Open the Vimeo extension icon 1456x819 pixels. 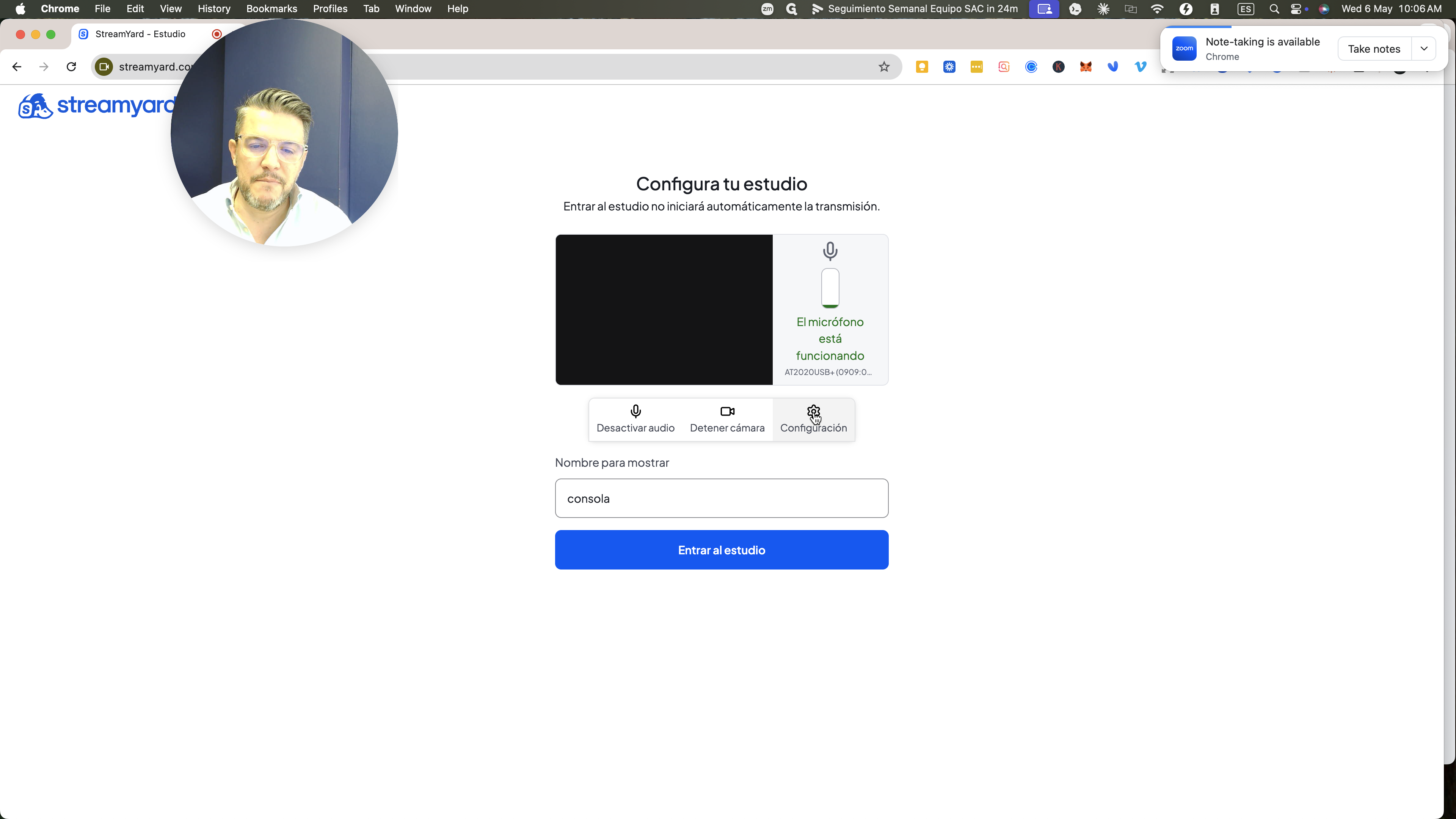pyautogui.click(x=1140, y=67)
